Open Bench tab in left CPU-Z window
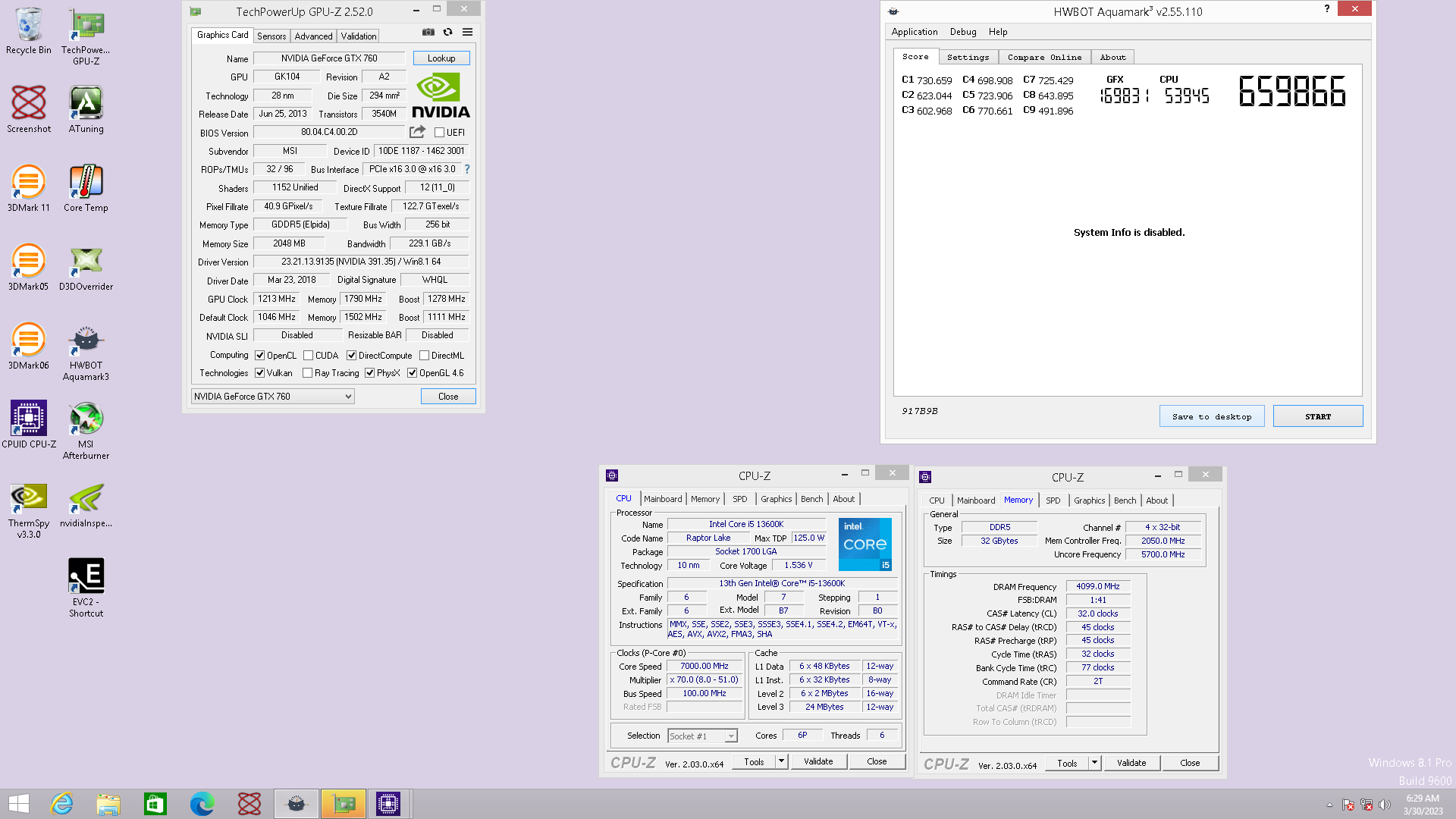Viewport: 1456px width, 819px height. [x=811, y=499]
